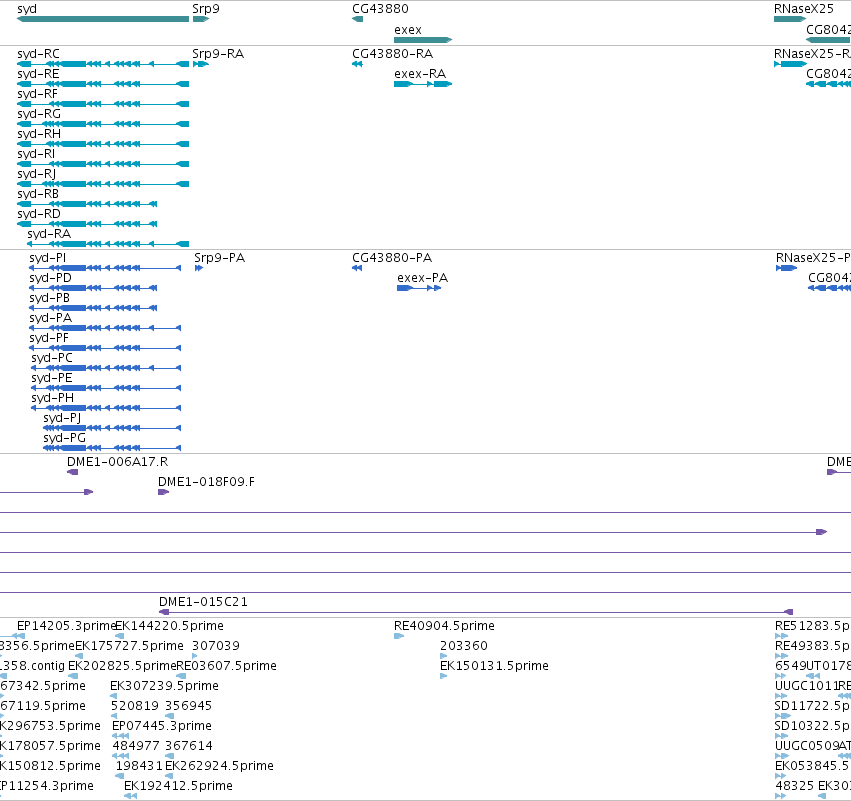This screenshot has width=851, height=801.
Task: Click transcript label syd-RF
Action: point(37,94)
